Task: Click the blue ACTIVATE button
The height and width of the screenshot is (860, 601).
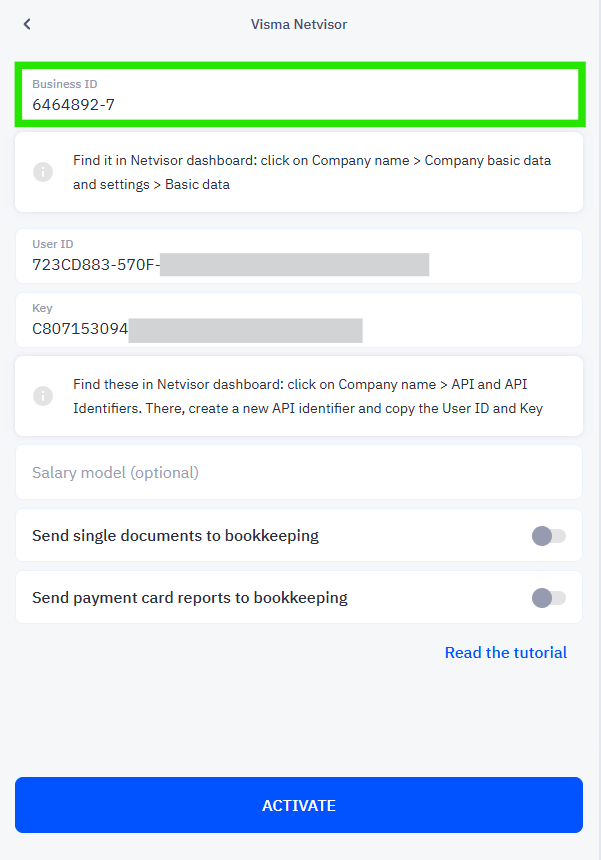Action: tap(299, 805)
